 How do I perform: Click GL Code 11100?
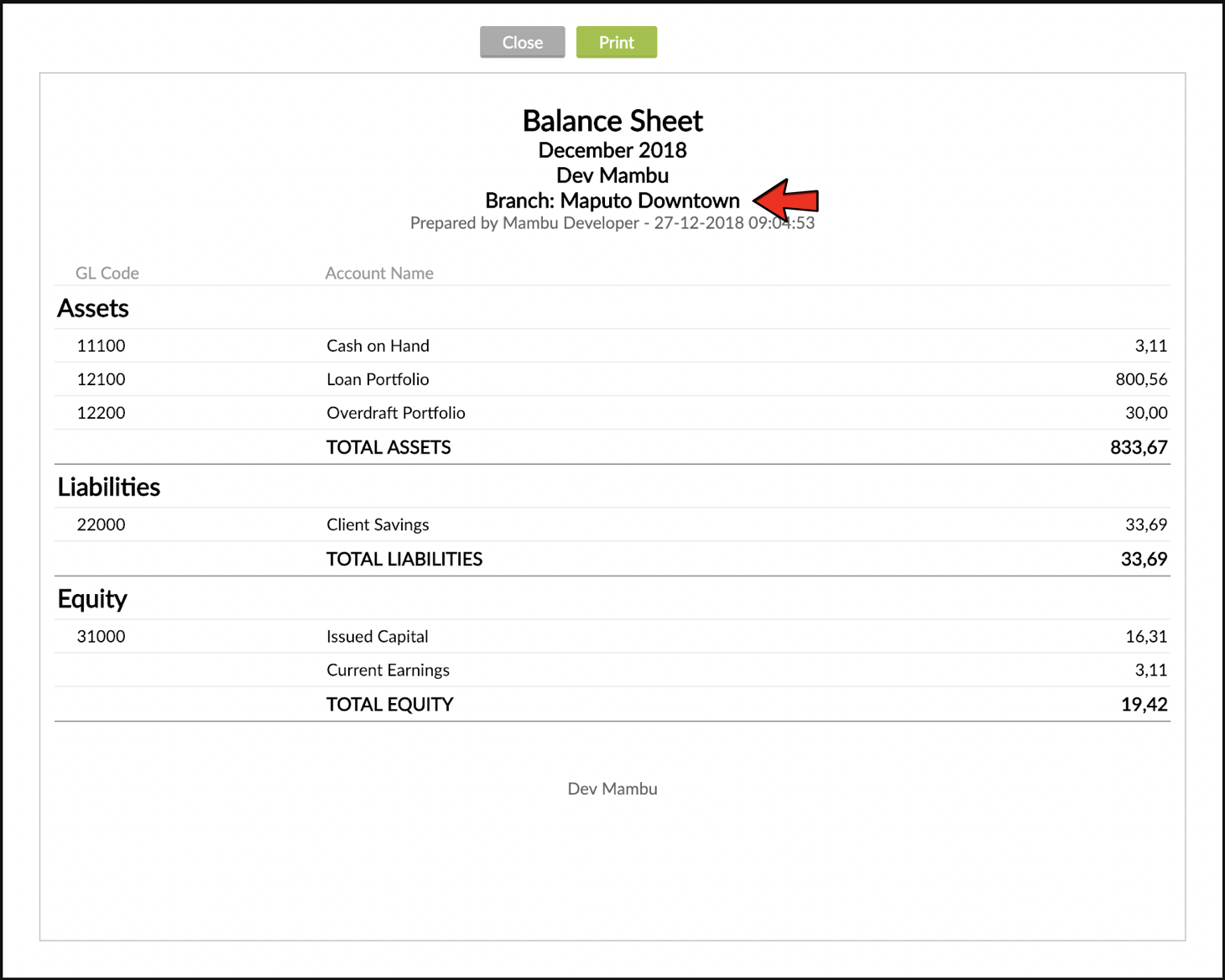tap(101, 346)
